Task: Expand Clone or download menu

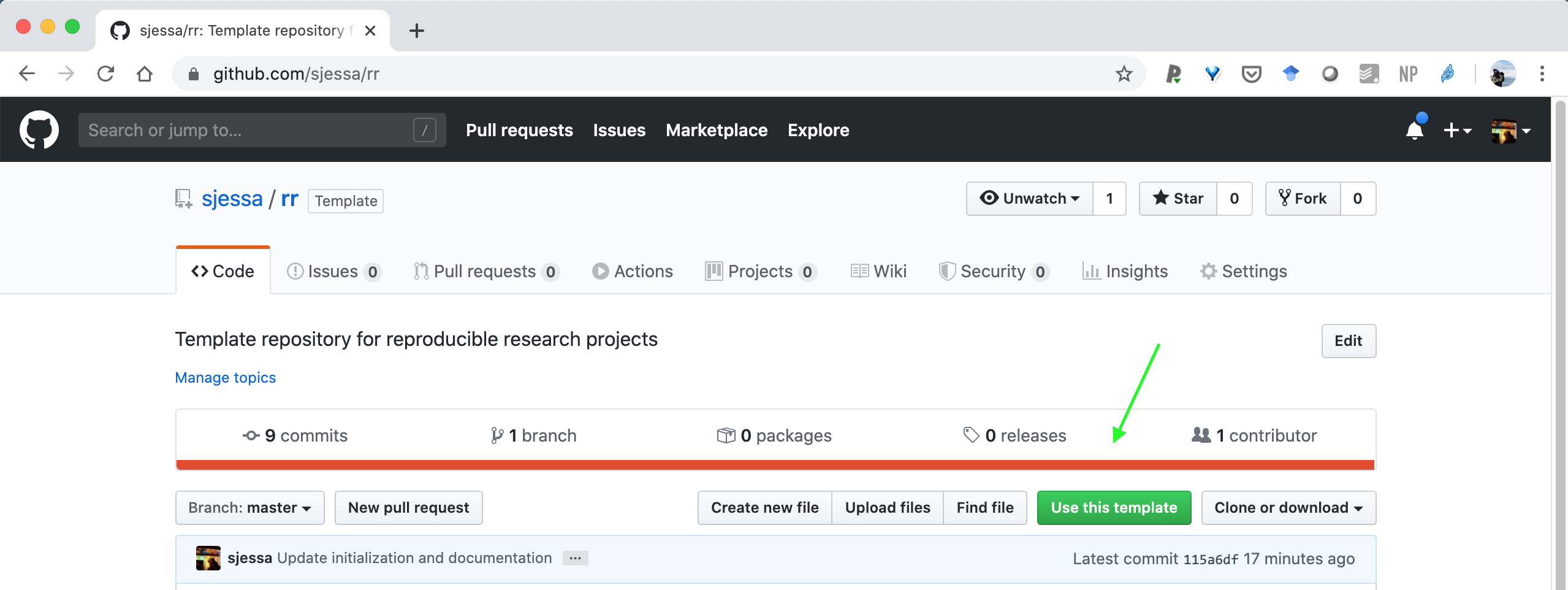Action: [x=1288, y=508]
